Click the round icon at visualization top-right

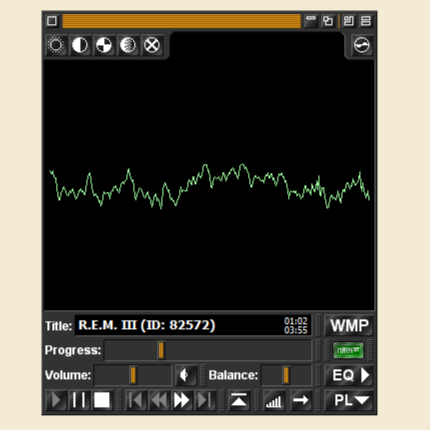[x=362, y=45]
